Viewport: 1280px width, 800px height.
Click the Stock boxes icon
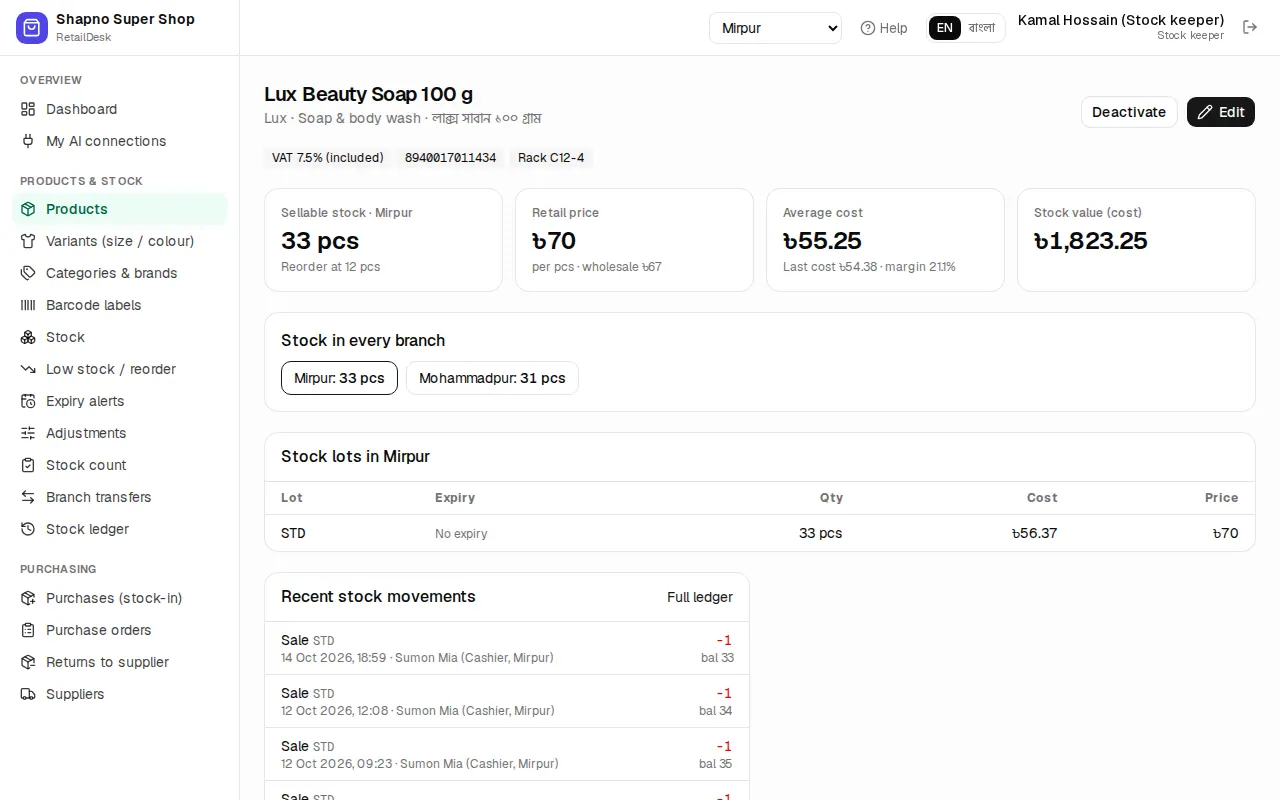pyautogui.click(x=28, y=337)
